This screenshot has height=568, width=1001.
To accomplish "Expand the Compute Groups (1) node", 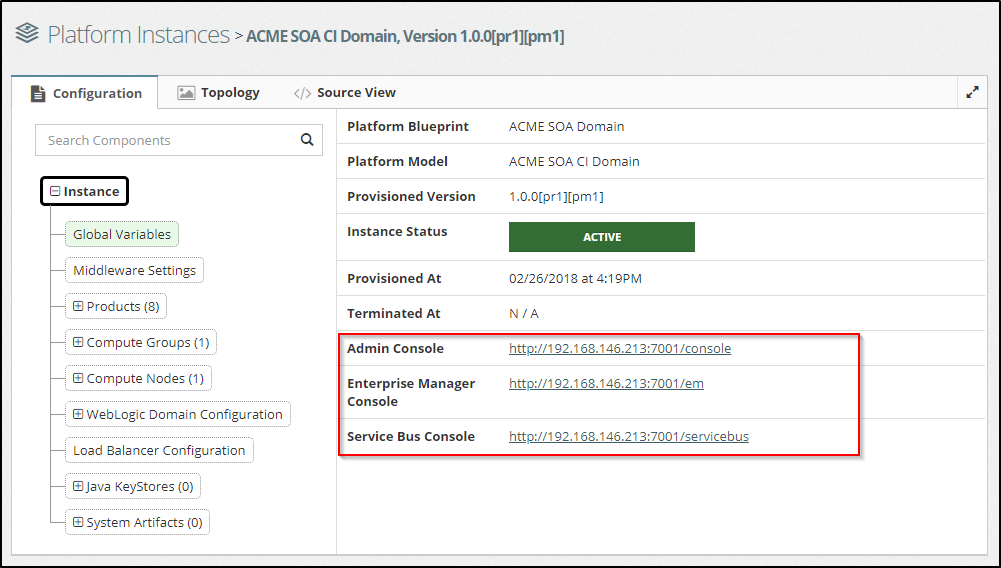I will click(78, 342).
